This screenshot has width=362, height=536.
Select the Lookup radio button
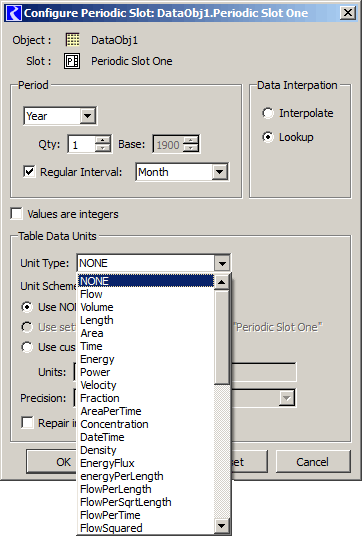[x=268, y=137]
